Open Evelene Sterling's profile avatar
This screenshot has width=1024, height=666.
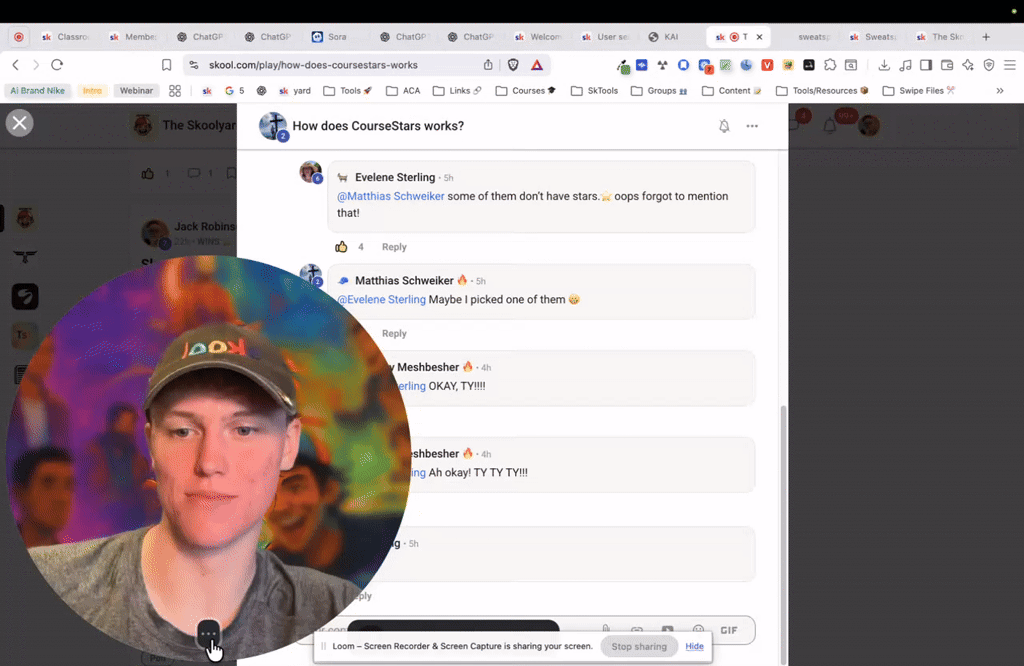coord(311,172)
